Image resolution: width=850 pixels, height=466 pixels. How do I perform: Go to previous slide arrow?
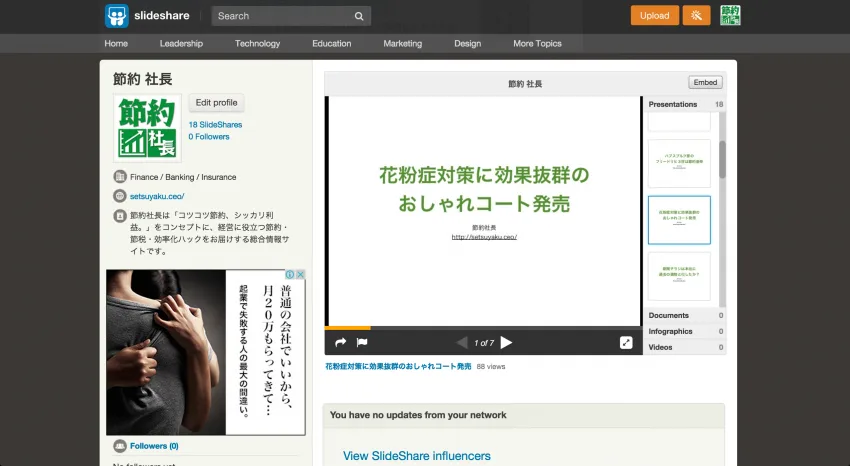click(x=462, y=342)
